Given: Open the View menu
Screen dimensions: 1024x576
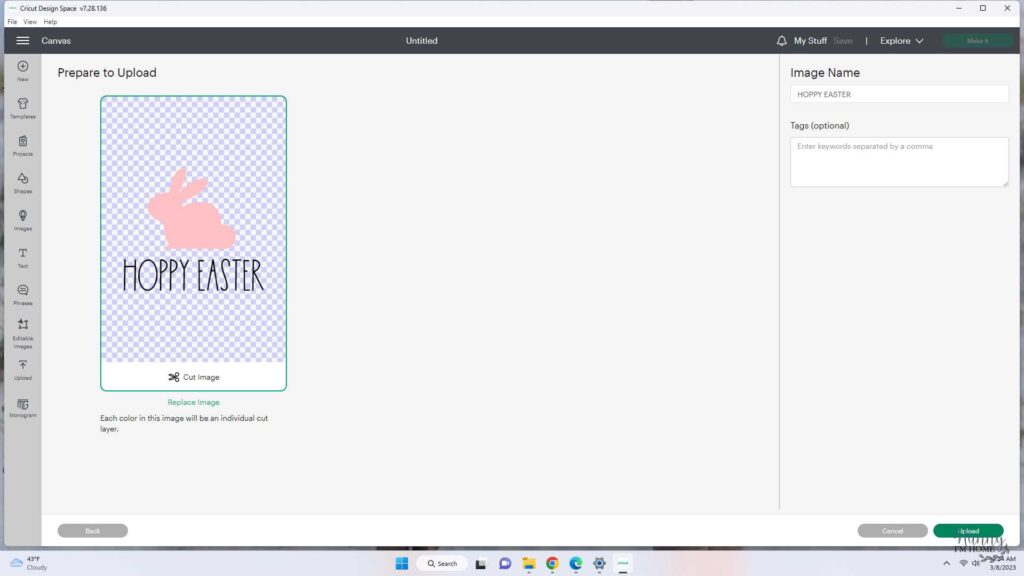Looking at the screenshot, I should pyautogui.click(x=30, y=22).
